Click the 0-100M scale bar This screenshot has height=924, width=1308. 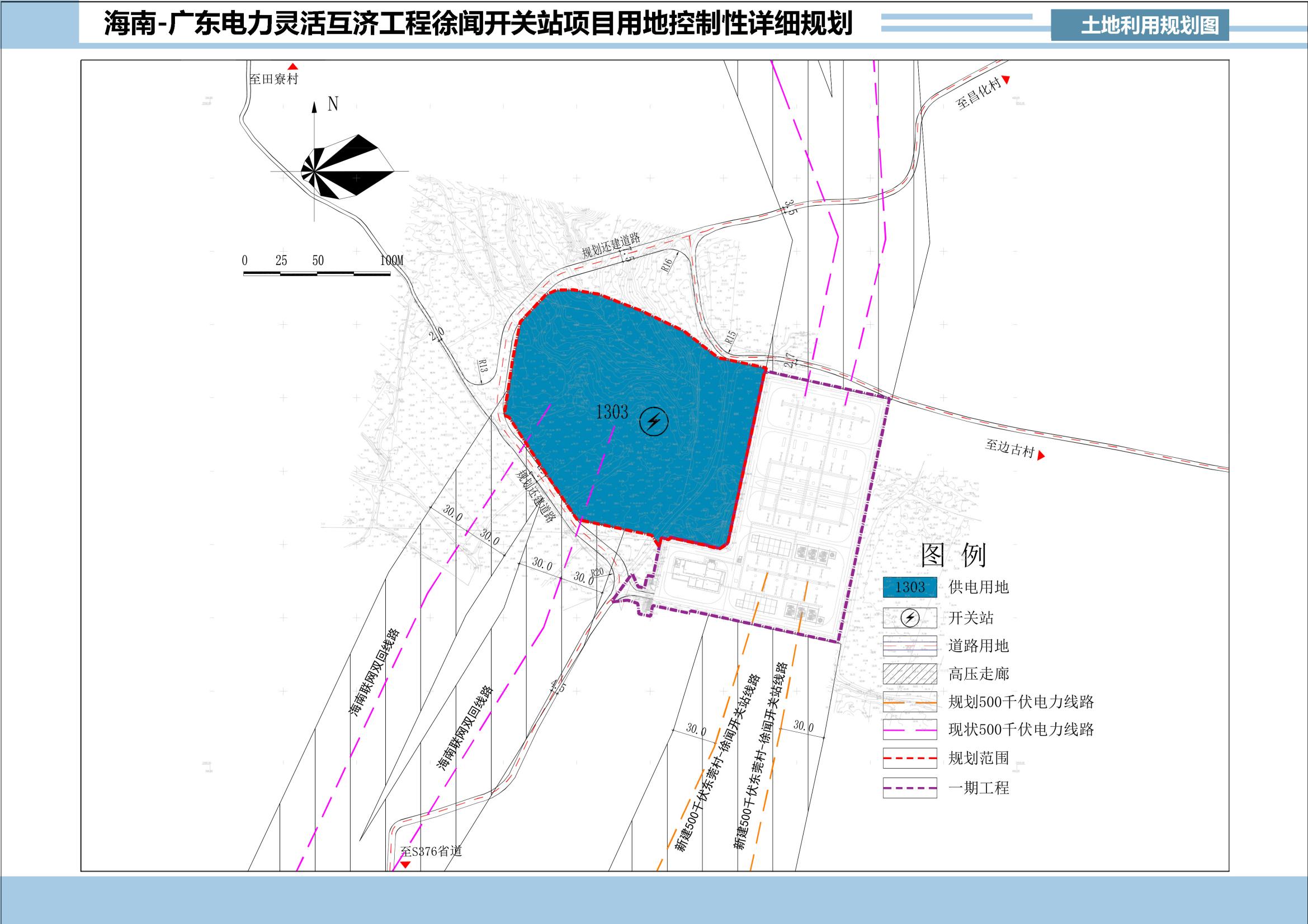(317, 273)
